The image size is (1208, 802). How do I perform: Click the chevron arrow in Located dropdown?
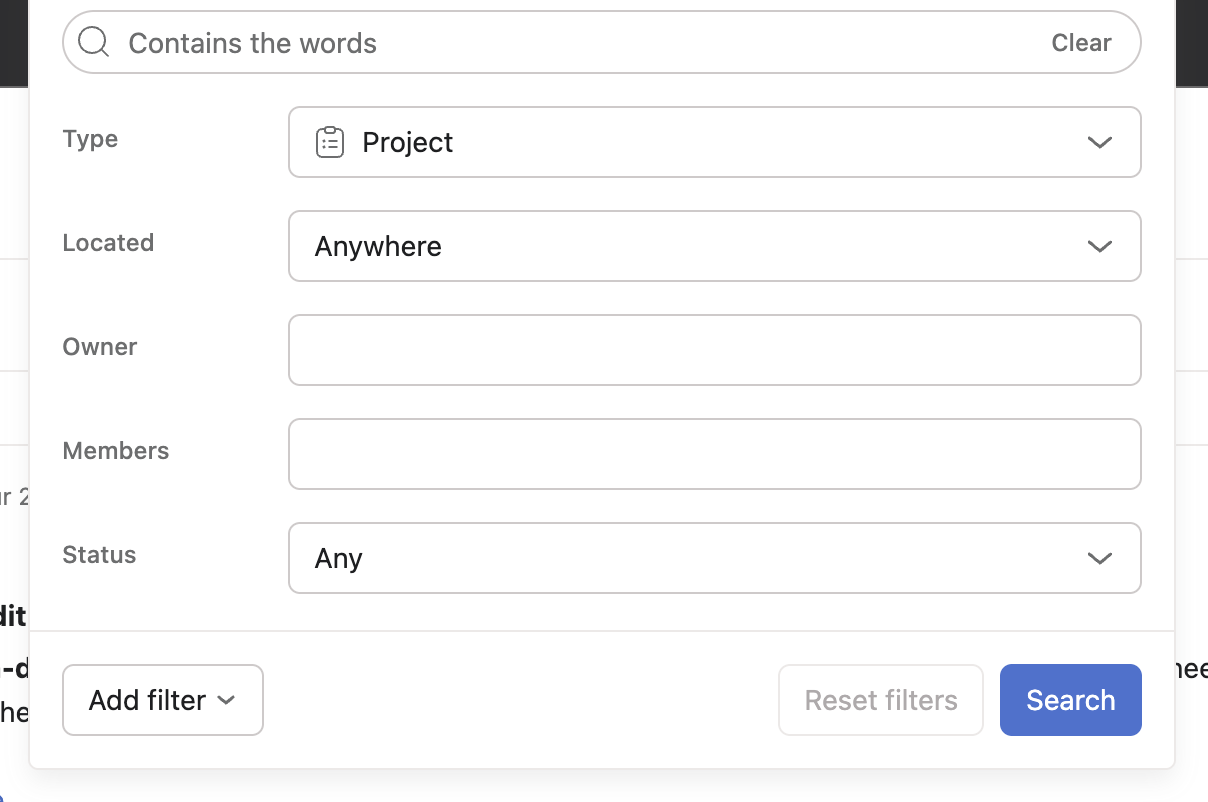1099,246
